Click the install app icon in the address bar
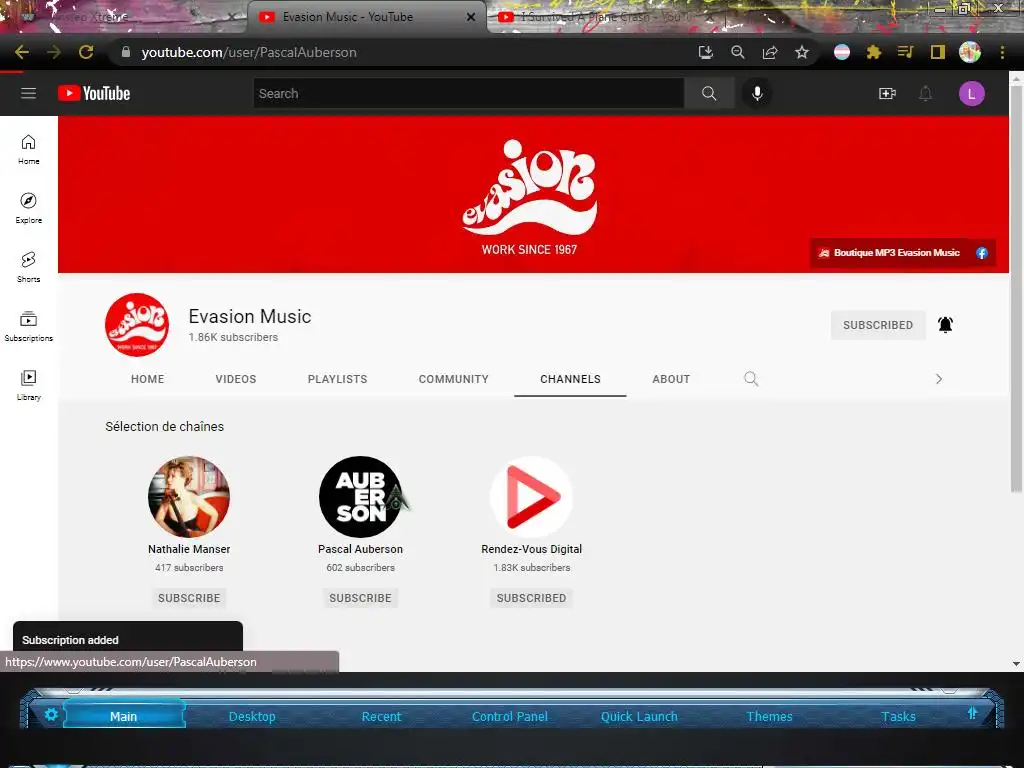The height and width of the screenshot is (768, 1024). click(705, 52)
